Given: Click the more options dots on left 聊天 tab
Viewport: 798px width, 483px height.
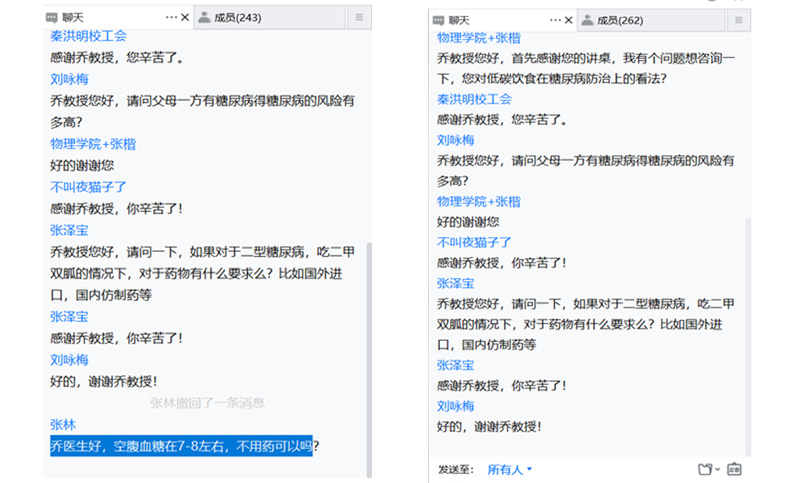Looking at the screenshot, I should pos(171,17).
